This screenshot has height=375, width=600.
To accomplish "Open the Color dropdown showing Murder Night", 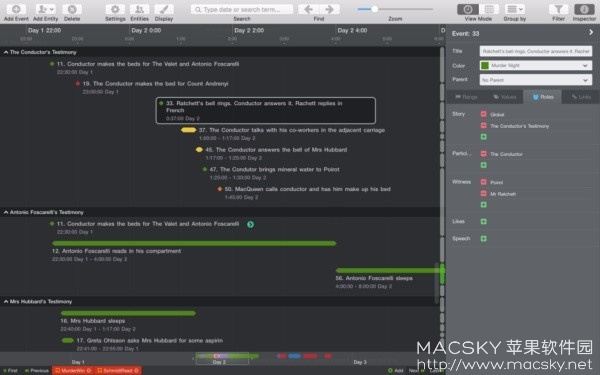I will [x=536, y=65].
